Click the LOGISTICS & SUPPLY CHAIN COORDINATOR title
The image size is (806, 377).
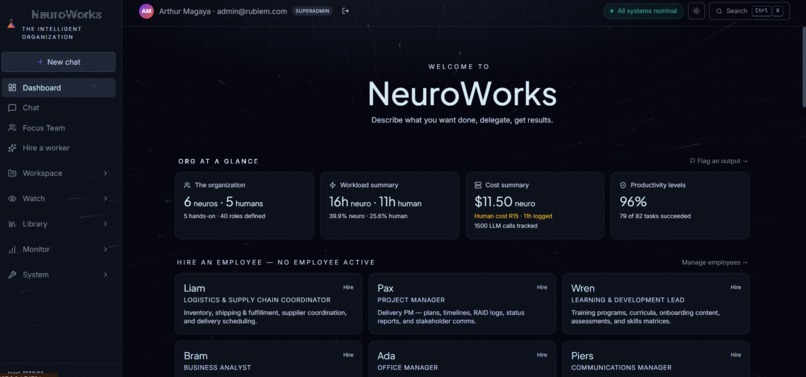click(257, 300)
